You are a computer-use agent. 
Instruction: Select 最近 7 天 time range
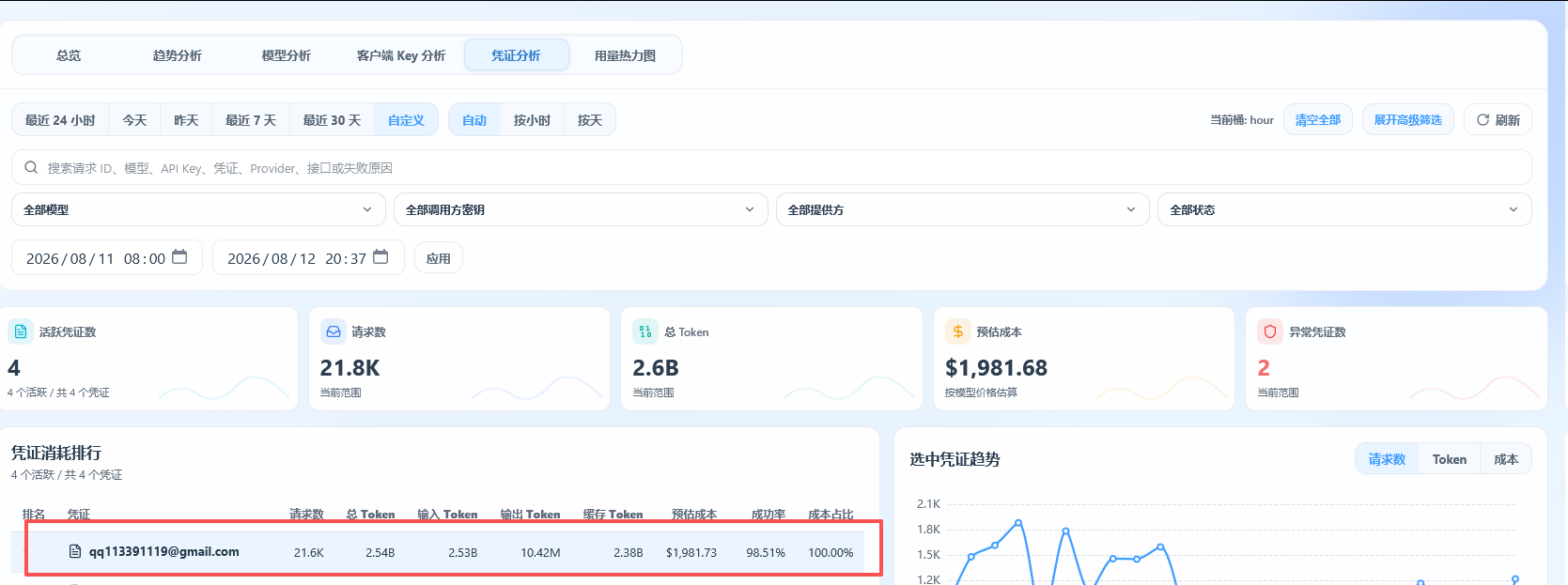(251, 120)
